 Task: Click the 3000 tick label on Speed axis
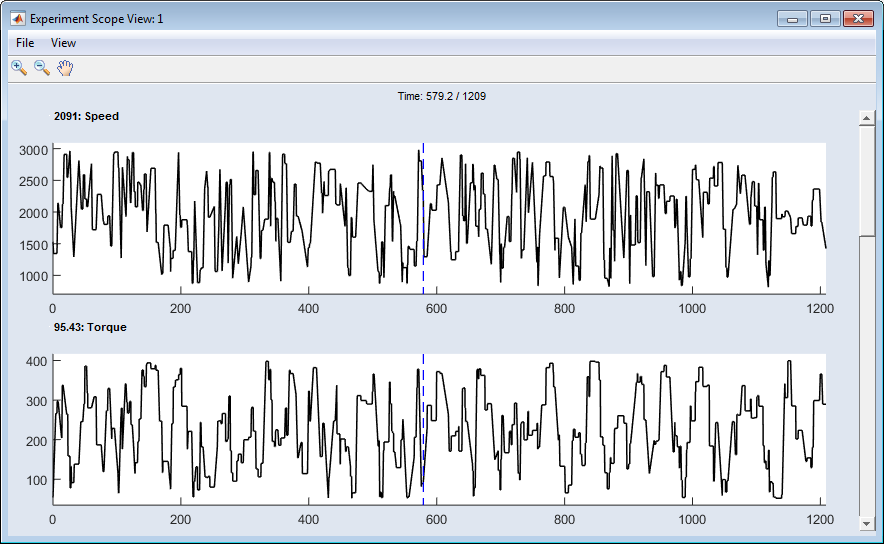point(34,150)
